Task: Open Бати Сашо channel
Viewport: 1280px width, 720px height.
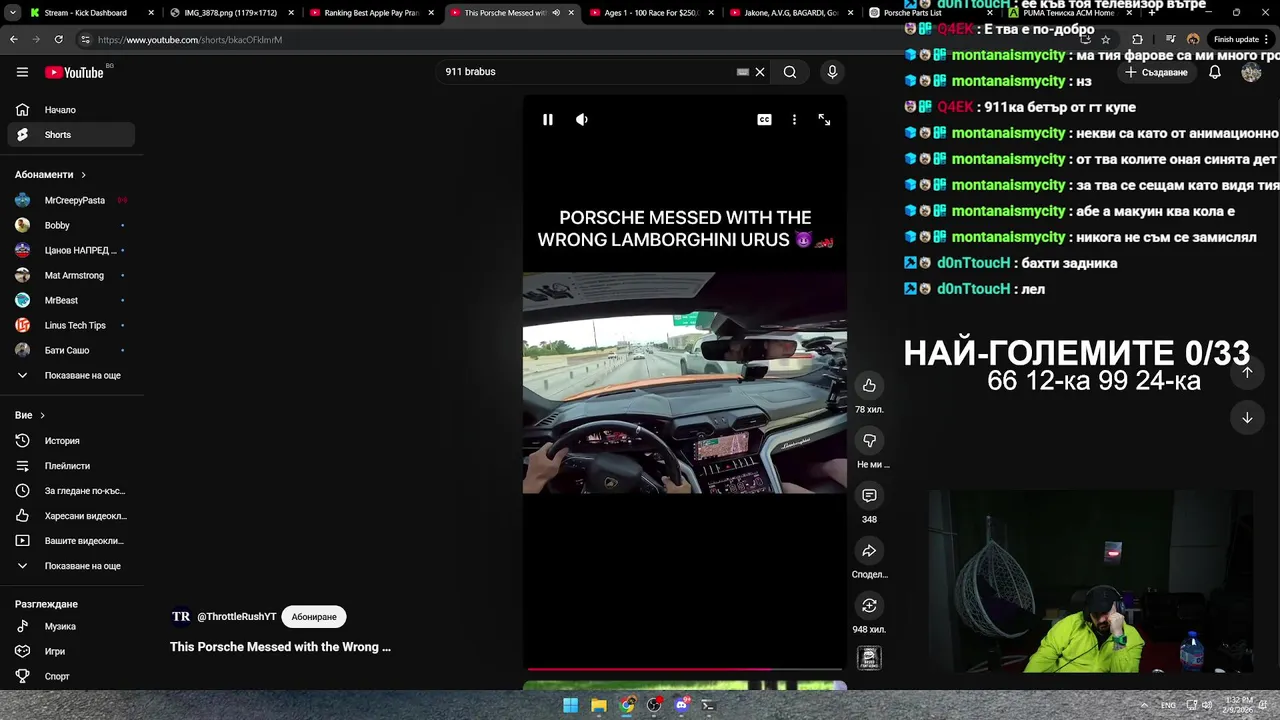Action: point(70,350)
